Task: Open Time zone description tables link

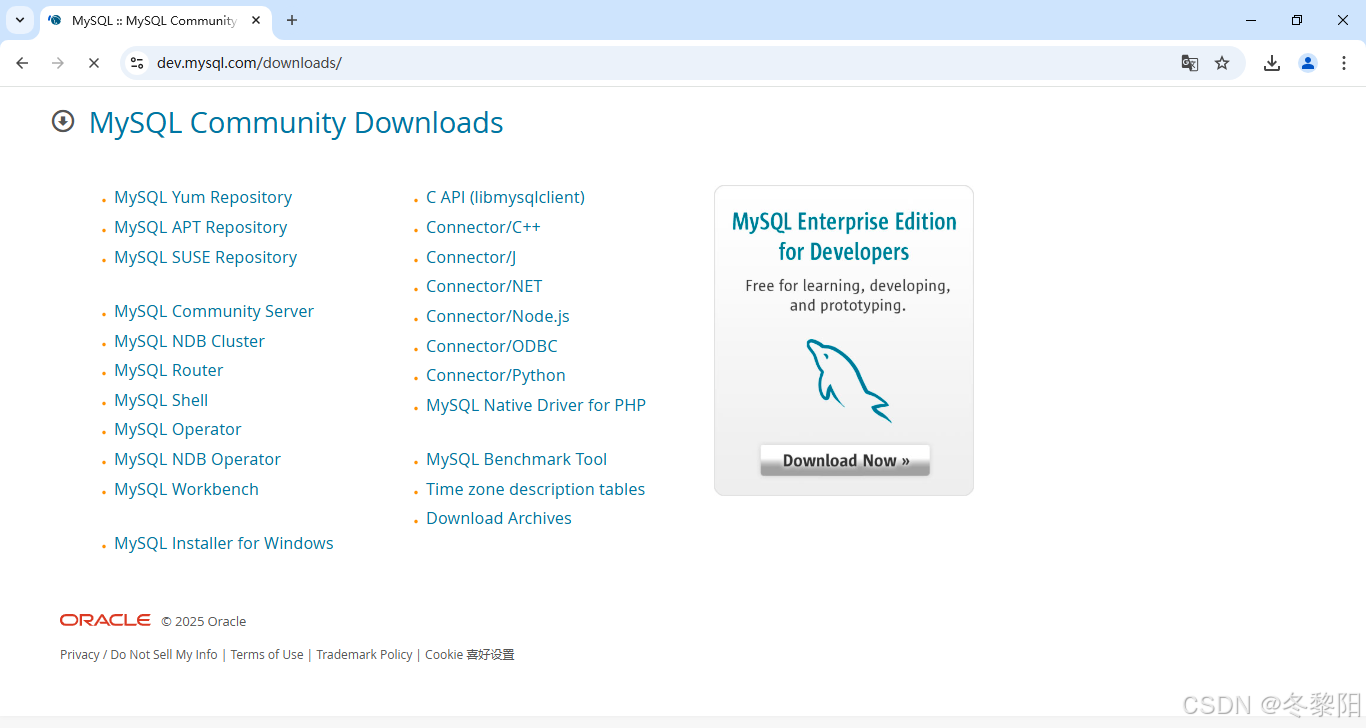Action: point(535,489)
